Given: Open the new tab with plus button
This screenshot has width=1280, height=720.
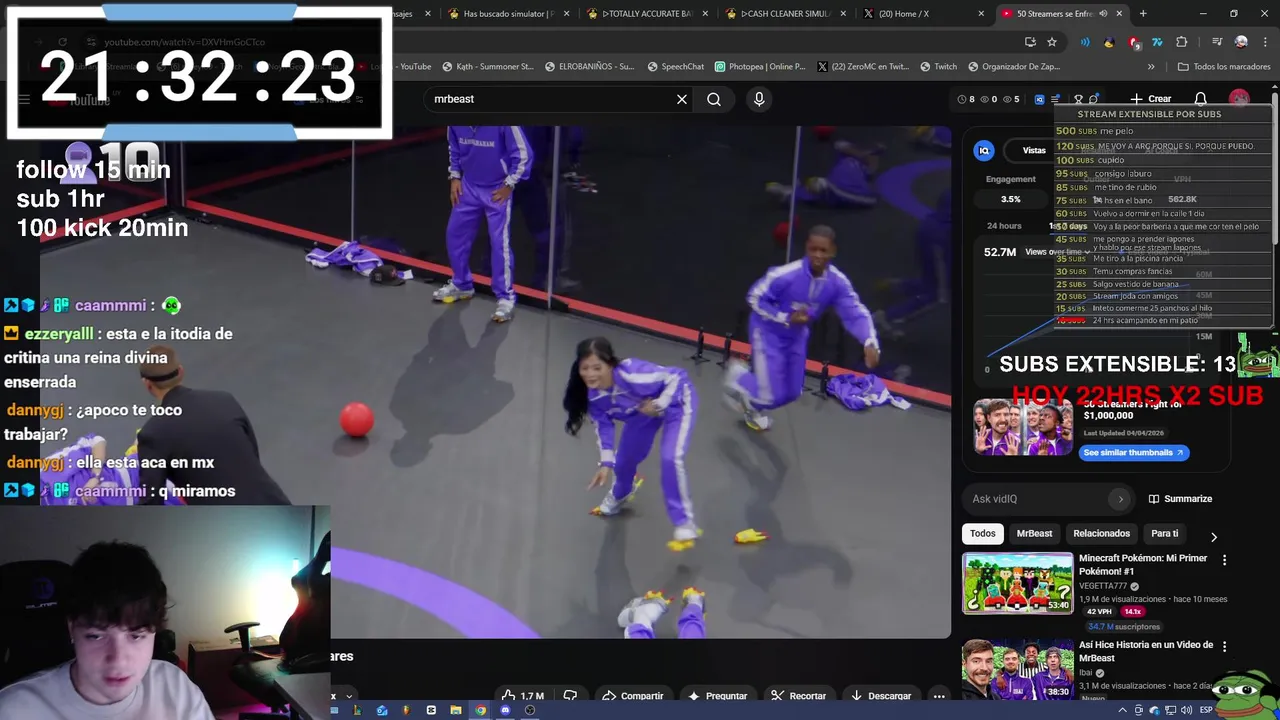Looking at the screenshot, I should tap(1143, 14).
